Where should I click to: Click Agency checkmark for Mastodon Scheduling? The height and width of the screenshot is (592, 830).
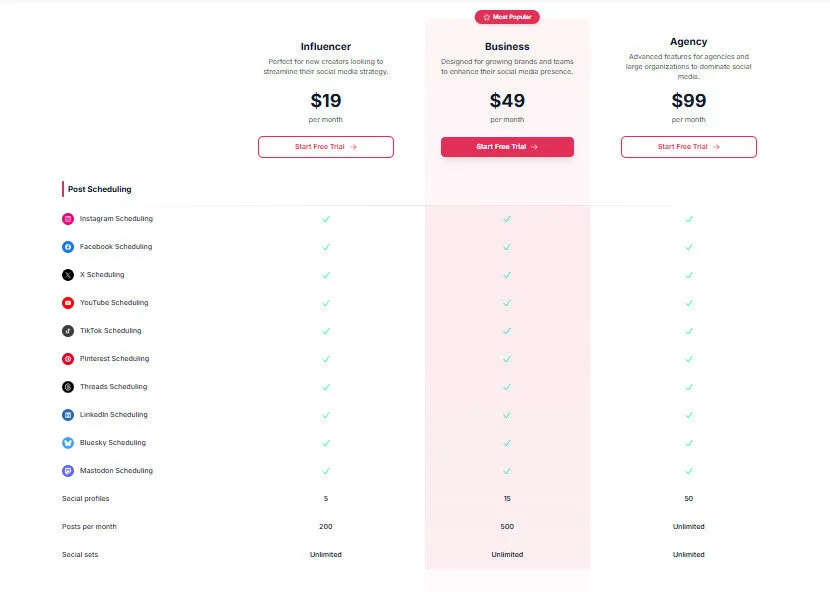click(x=688, y=470)
